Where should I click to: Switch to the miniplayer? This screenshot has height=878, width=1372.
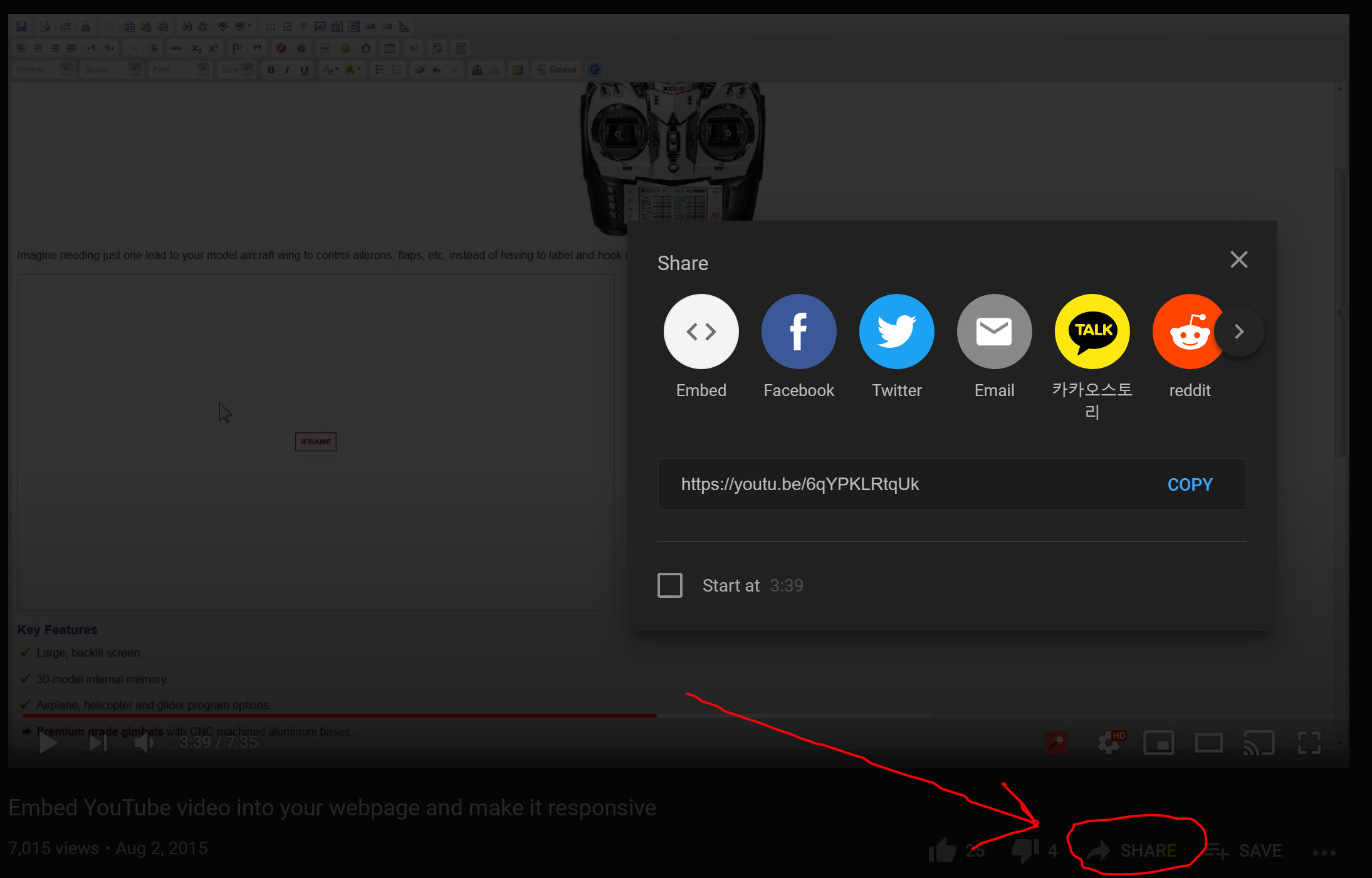pos(1158,743)
